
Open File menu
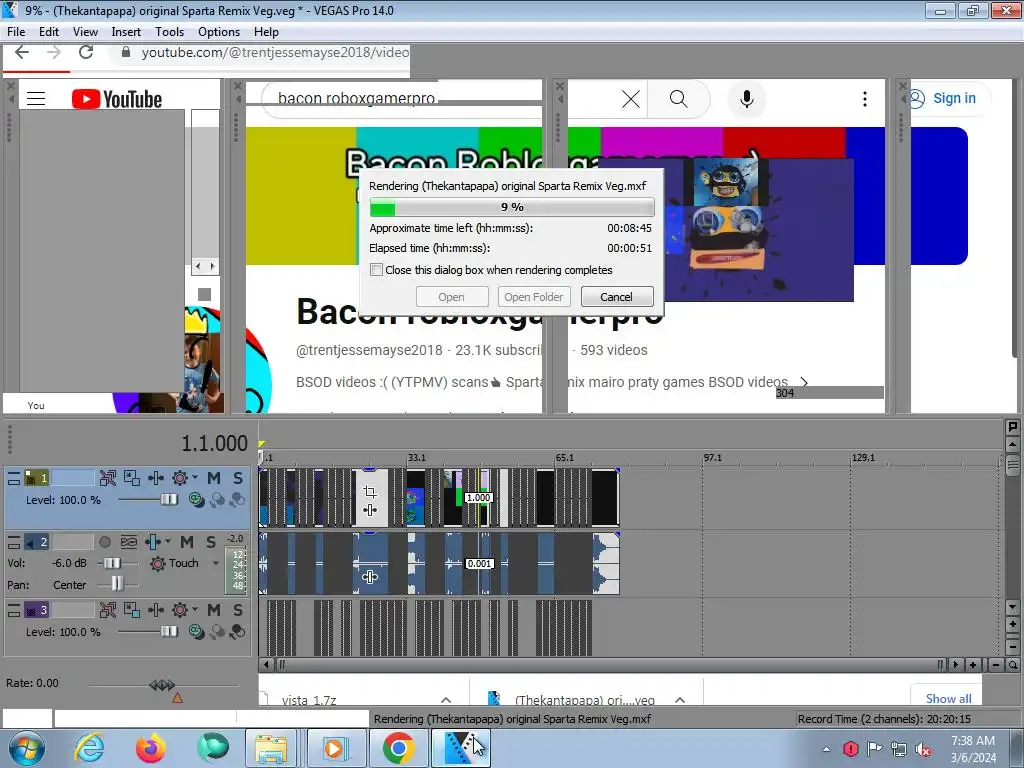point(16,32)
